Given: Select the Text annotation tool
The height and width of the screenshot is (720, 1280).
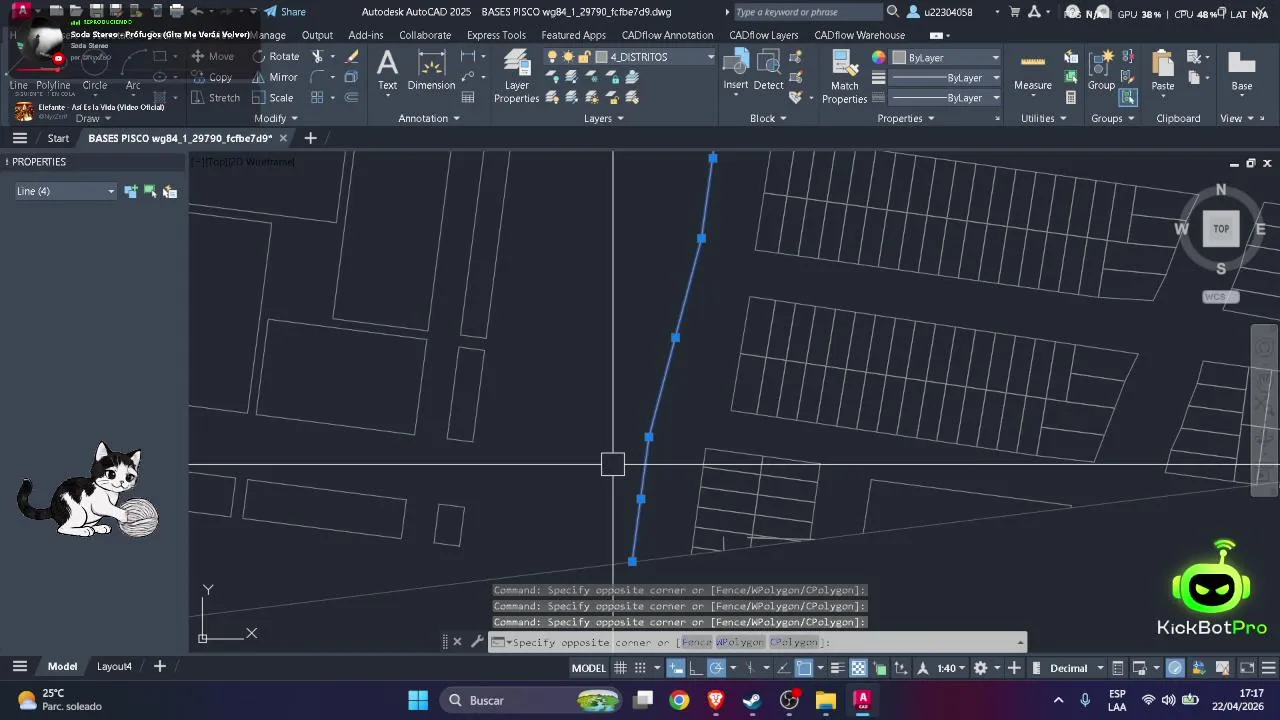Looking at the screenshot, I should point(387,72).
